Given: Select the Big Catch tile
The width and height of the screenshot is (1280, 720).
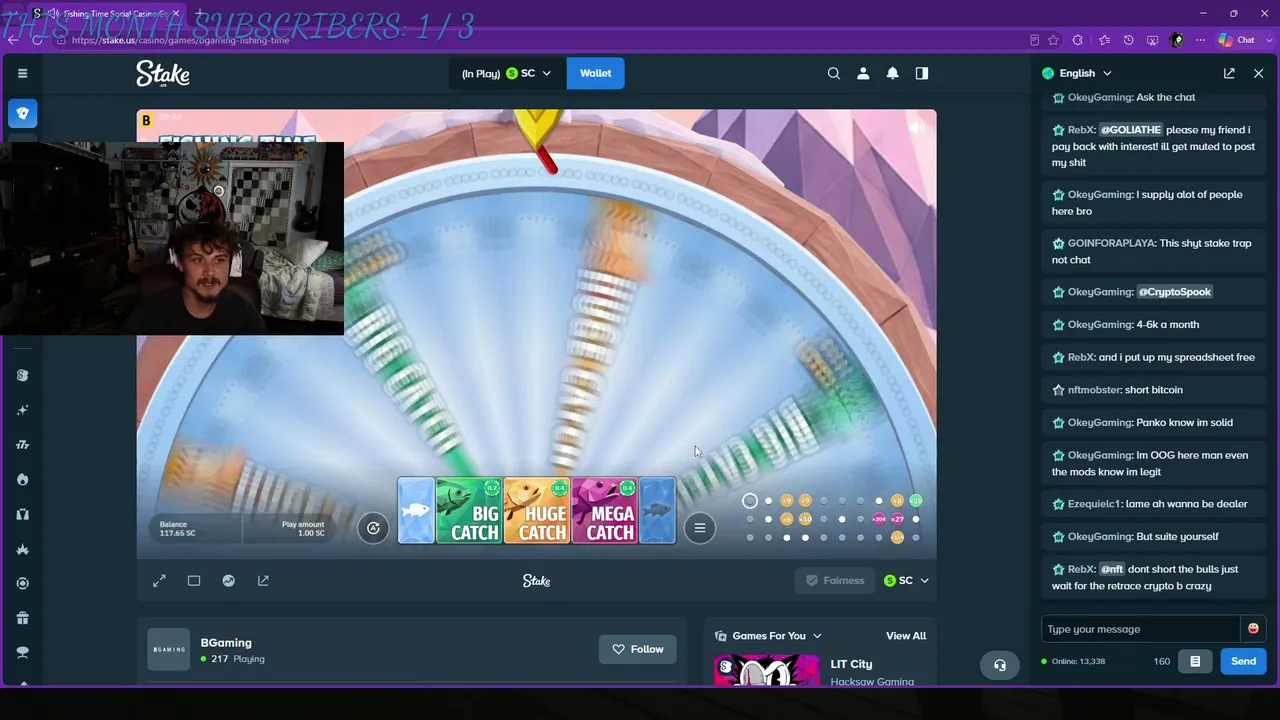Looking at the screenshot, I should coord(469,511).
